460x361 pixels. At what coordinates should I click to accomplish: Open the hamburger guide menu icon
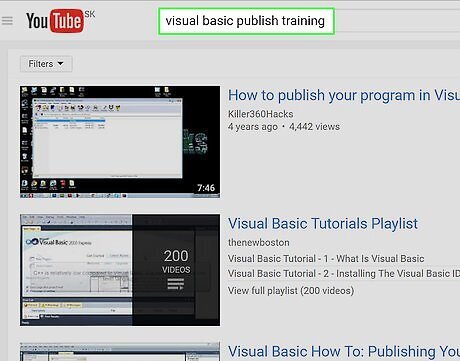click(x=7, y=21)
